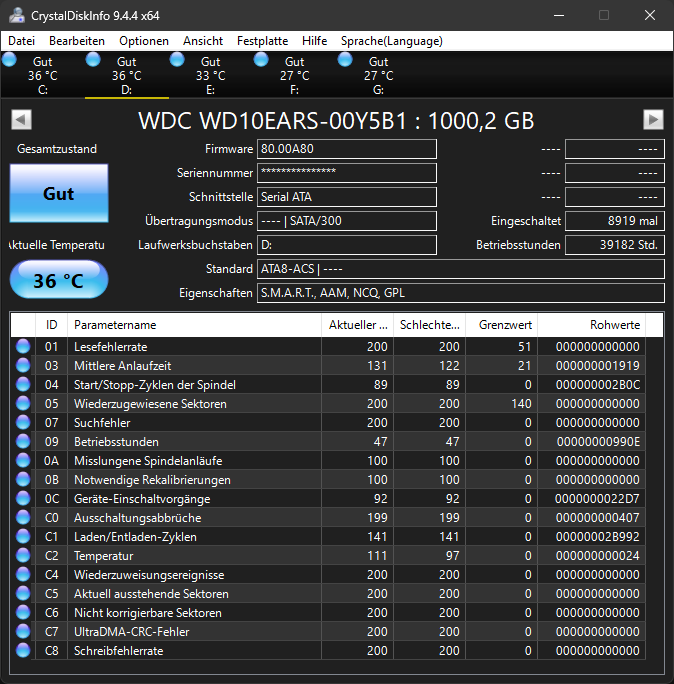Click status orb of Temperatur row
This screenshot has height=684, width=674.
(x=23, y=555)
